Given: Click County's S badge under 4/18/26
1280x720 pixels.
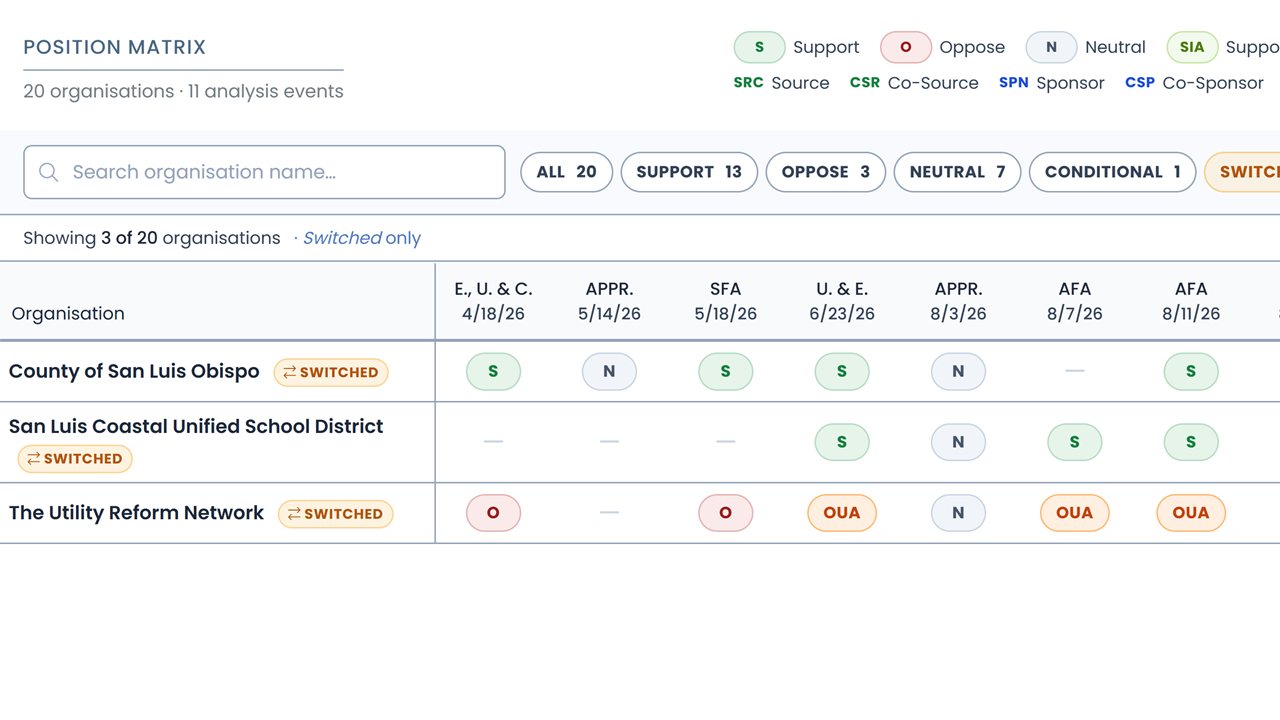Looking at the screenshot, I should pos(493,372).
